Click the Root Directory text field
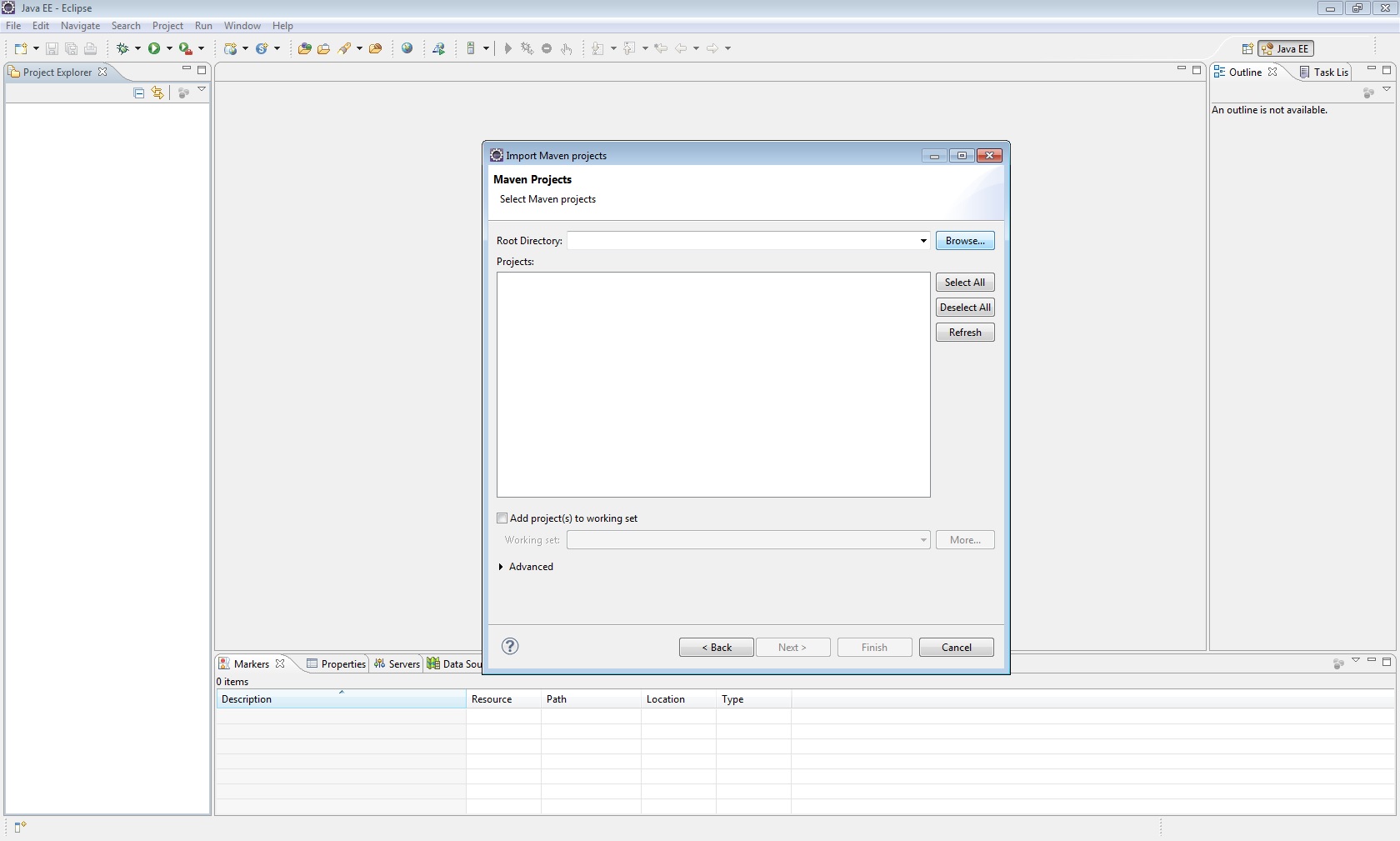 coord(742,241)
